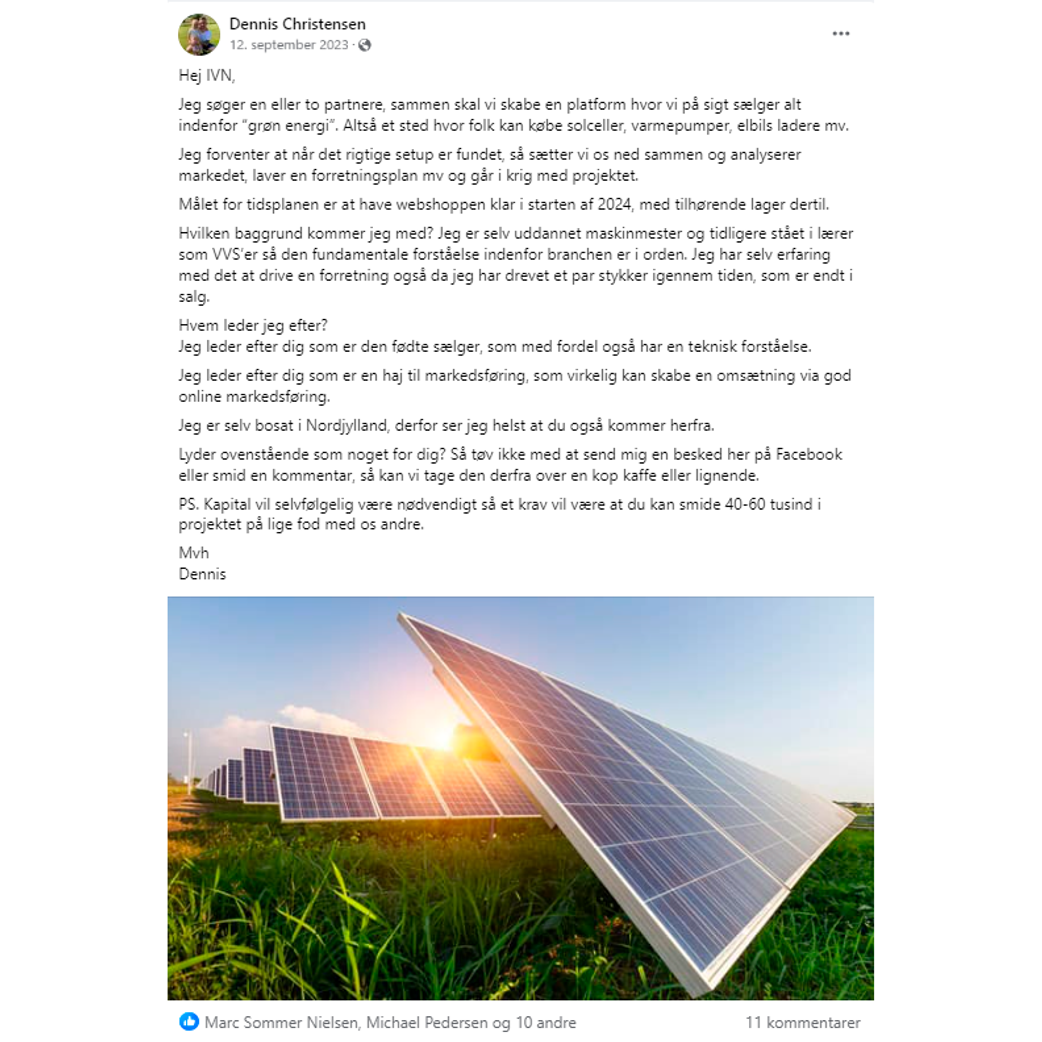This screenshot has width=1042, height=1042.
Task: Click the blue thumbs-up reaction icon
Action: tap(189, 1022)
